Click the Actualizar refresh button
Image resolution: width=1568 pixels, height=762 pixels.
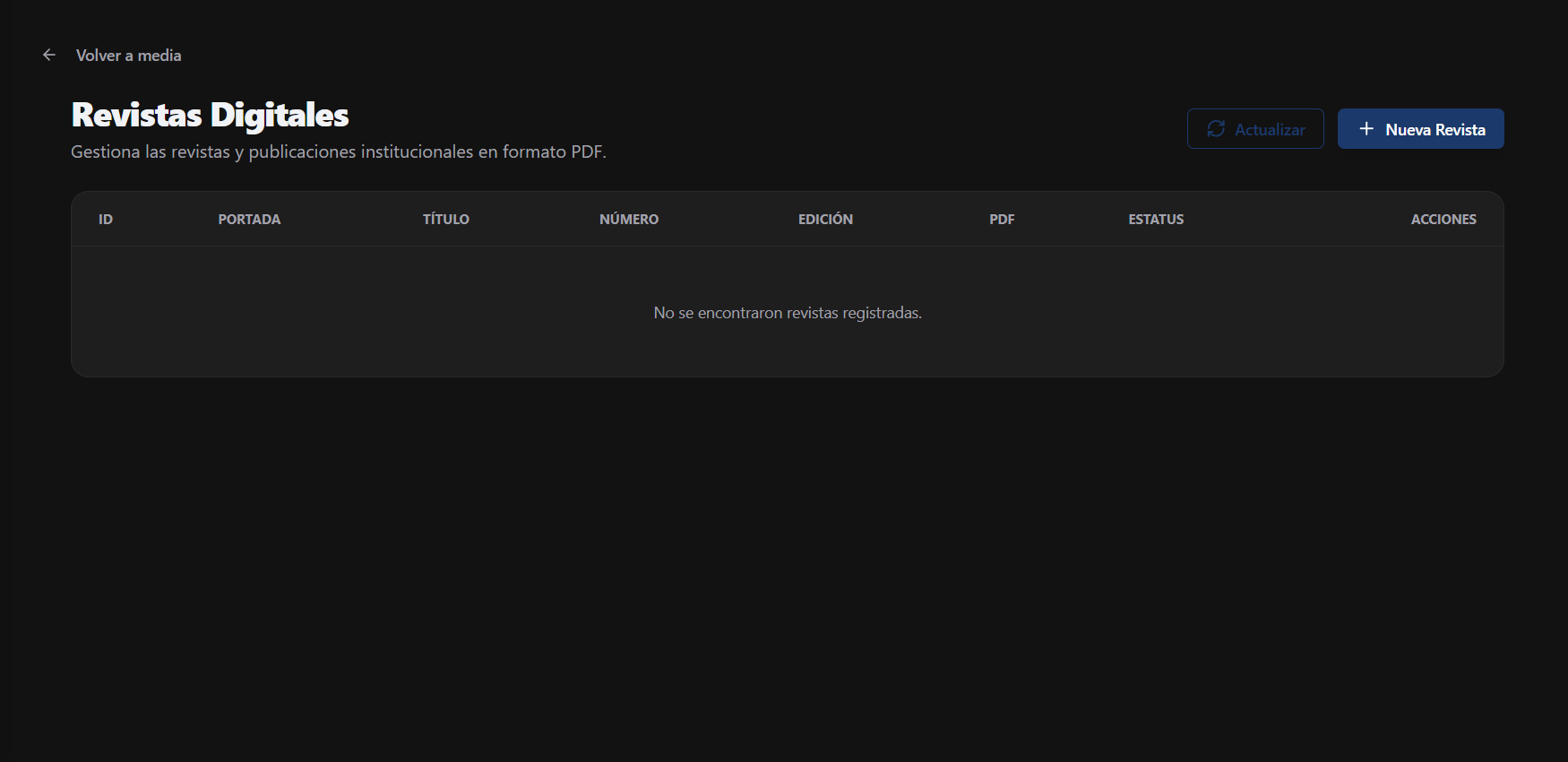point(1255,129)
